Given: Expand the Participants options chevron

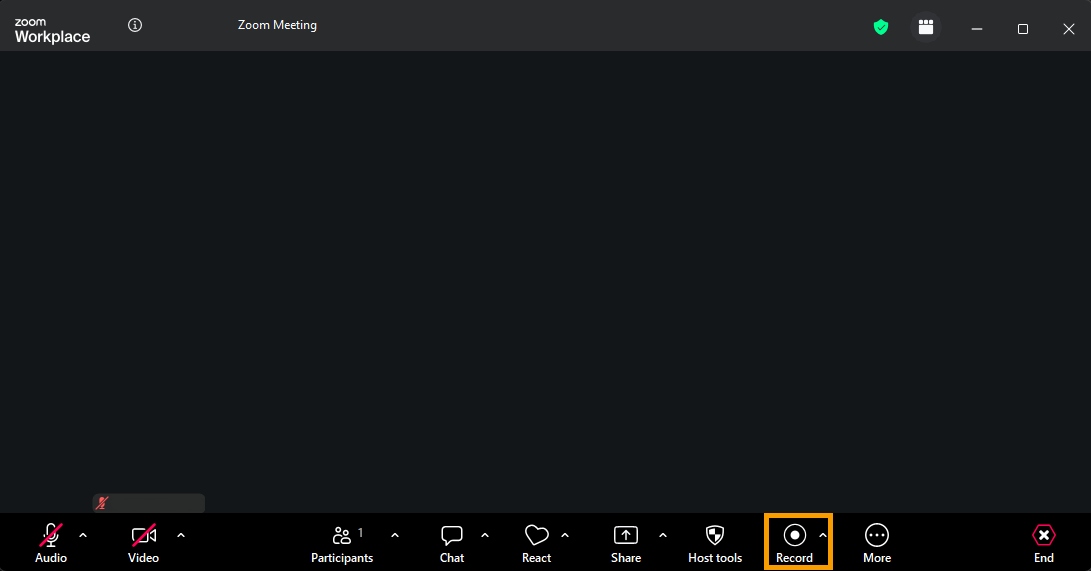Looking at the screenshot, I should coord(395,535).
